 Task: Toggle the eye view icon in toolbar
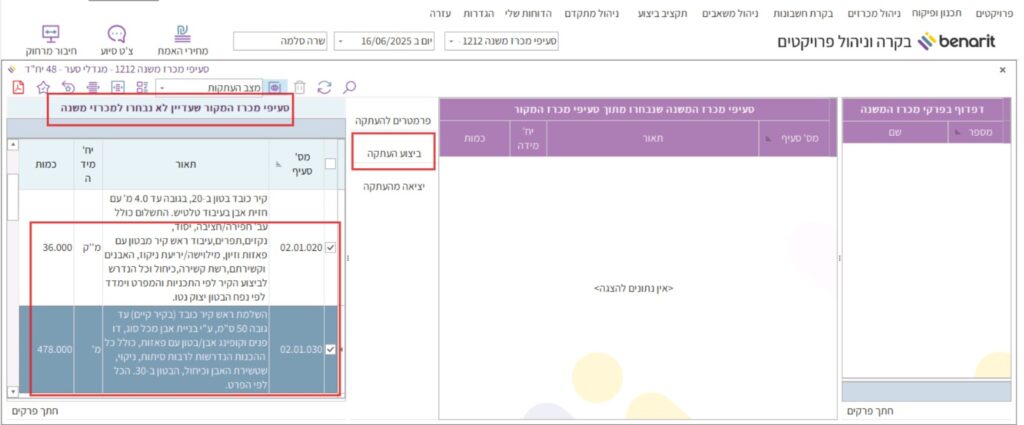tap(274, 88)
